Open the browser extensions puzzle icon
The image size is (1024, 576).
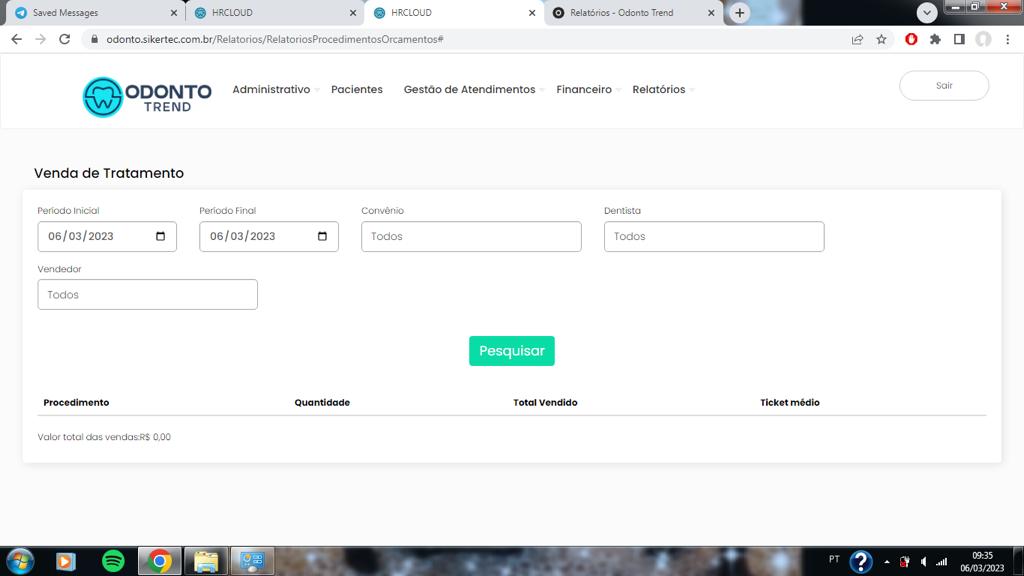click(x=935, y=39)
